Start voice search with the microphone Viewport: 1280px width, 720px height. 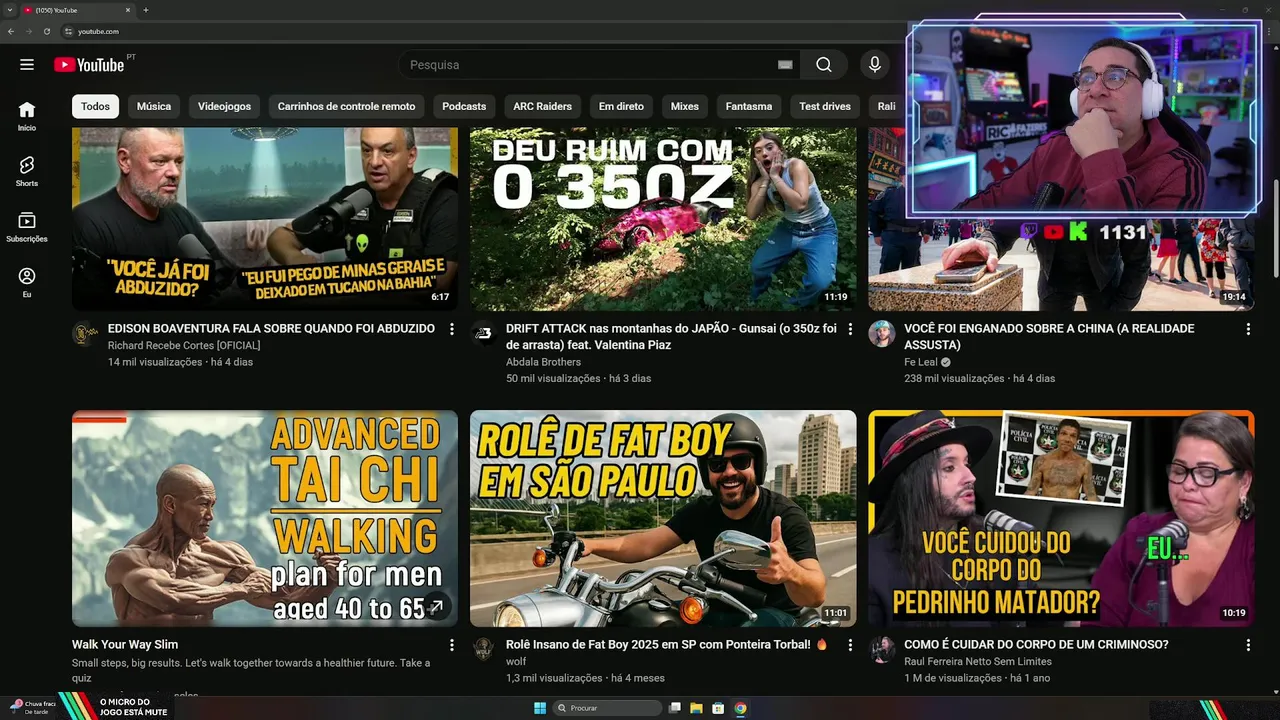[x=875, y=65]
